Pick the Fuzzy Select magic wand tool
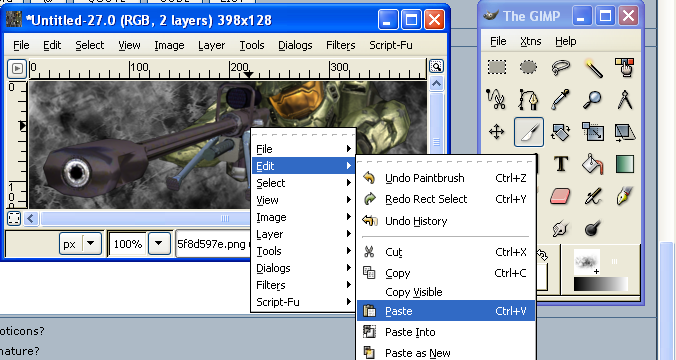The height and width of the screenshot is (360, 676). point(593,67)
